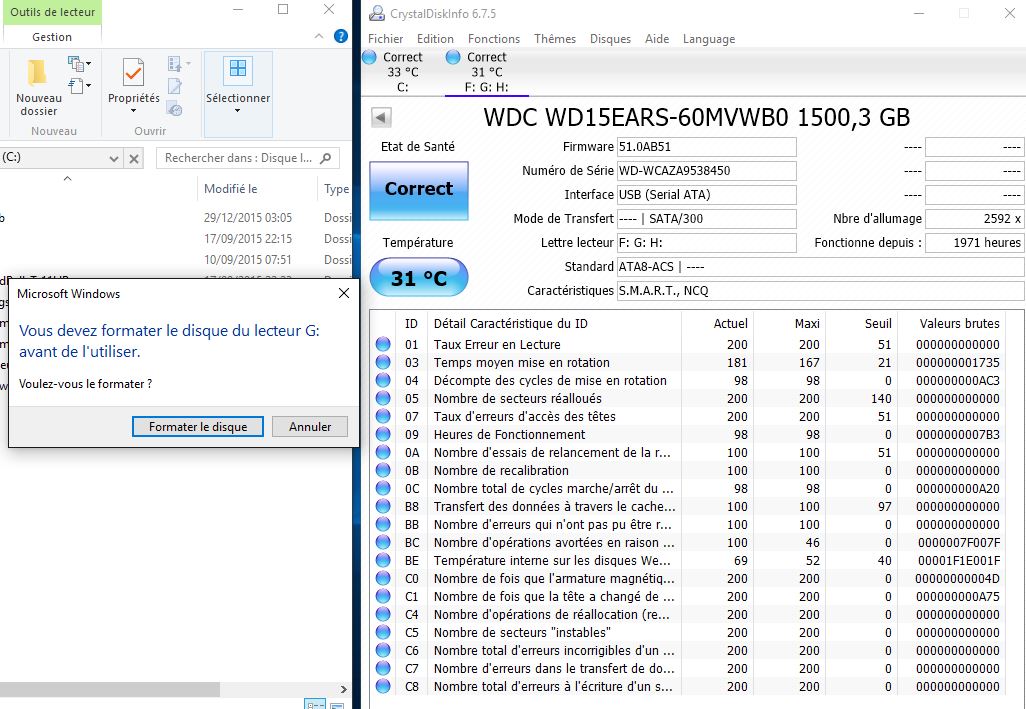Select the F: G: H: disk indicator

coord(486,72)
